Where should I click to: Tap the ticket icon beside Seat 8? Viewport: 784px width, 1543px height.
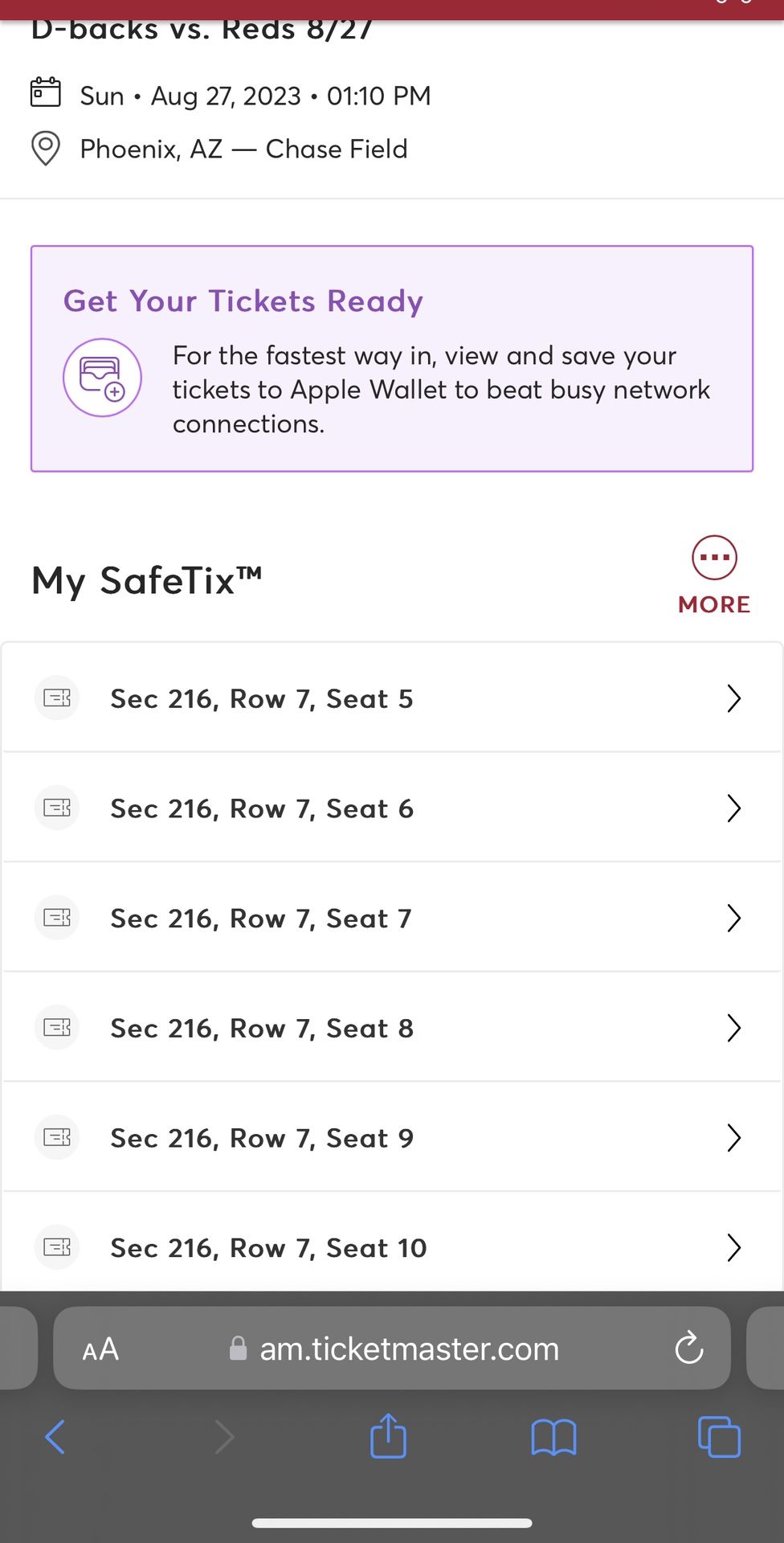click(57, 1027)
